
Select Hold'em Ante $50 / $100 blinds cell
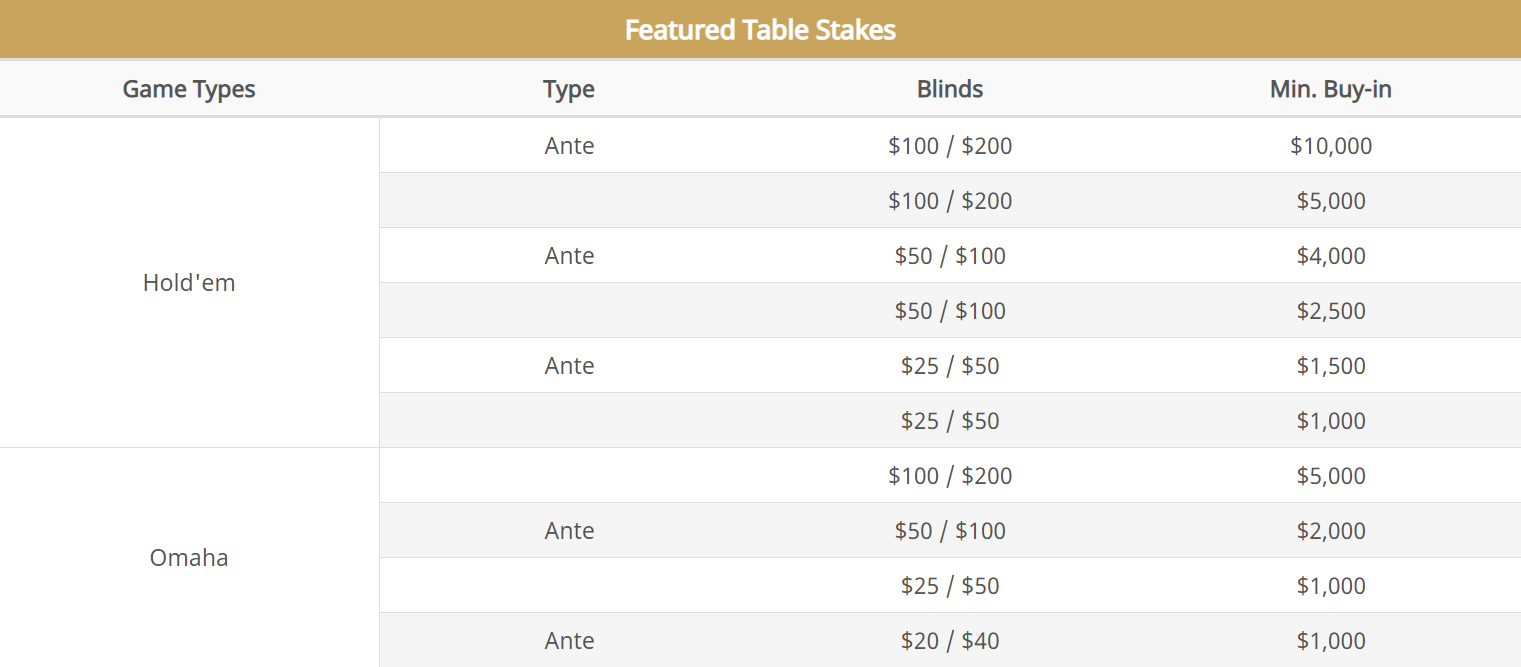click(x=950, y=256)
